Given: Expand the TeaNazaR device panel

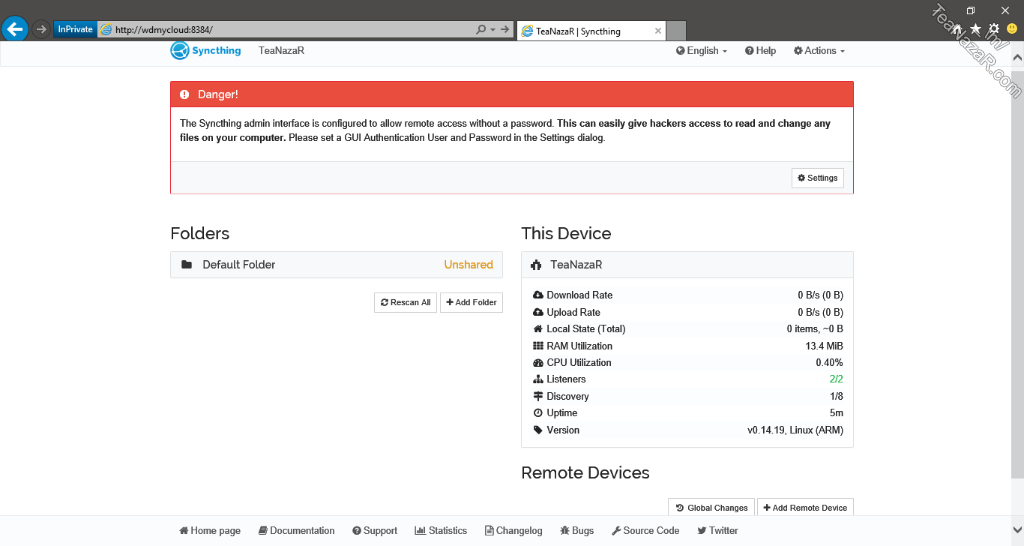Looking at the screenshot, I should pyautogui.click(x=687, y=265).
